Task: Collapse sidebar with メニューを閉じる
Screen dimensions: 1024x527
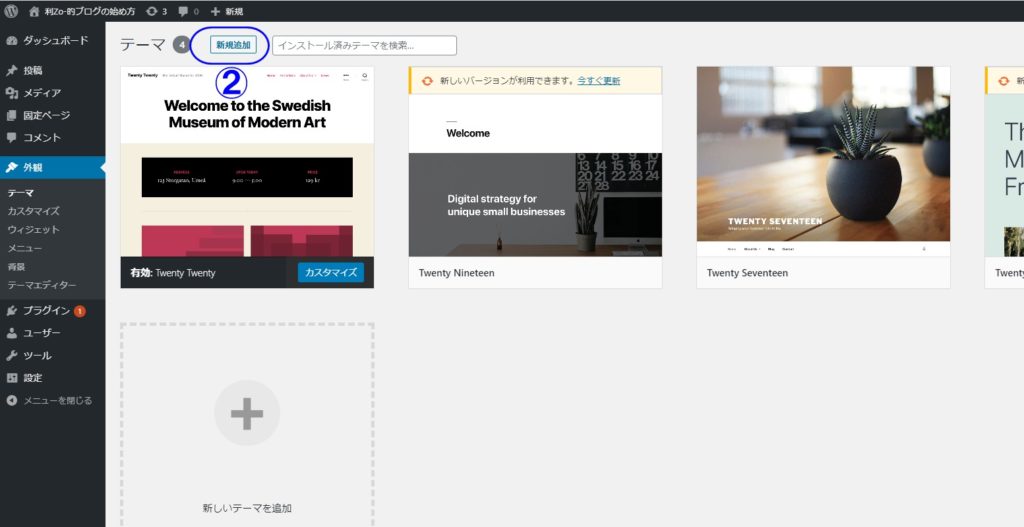Action: (x=57, y=400)
